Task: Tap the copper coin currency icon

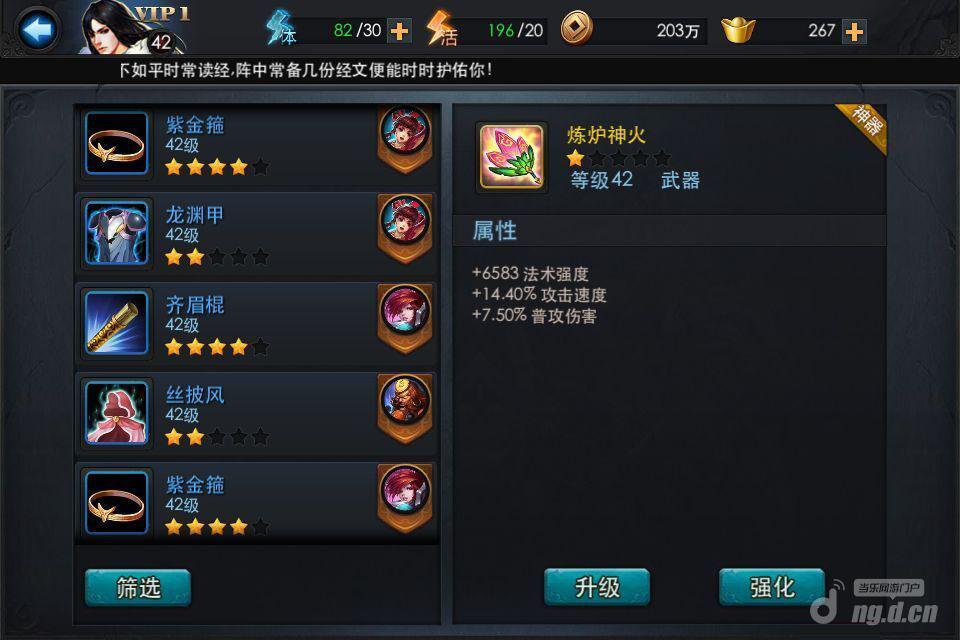Action: click(576, 28)
